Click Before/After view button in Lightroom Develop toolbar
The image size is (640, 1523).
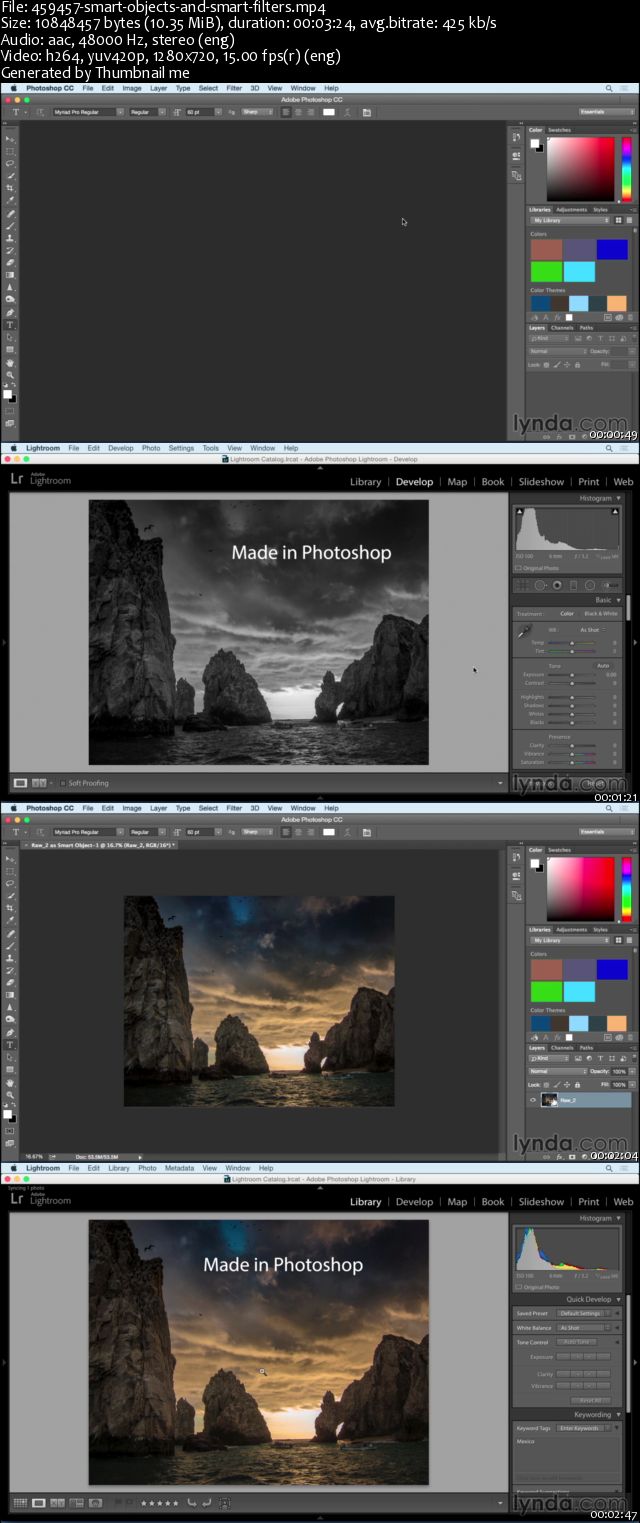40,783
